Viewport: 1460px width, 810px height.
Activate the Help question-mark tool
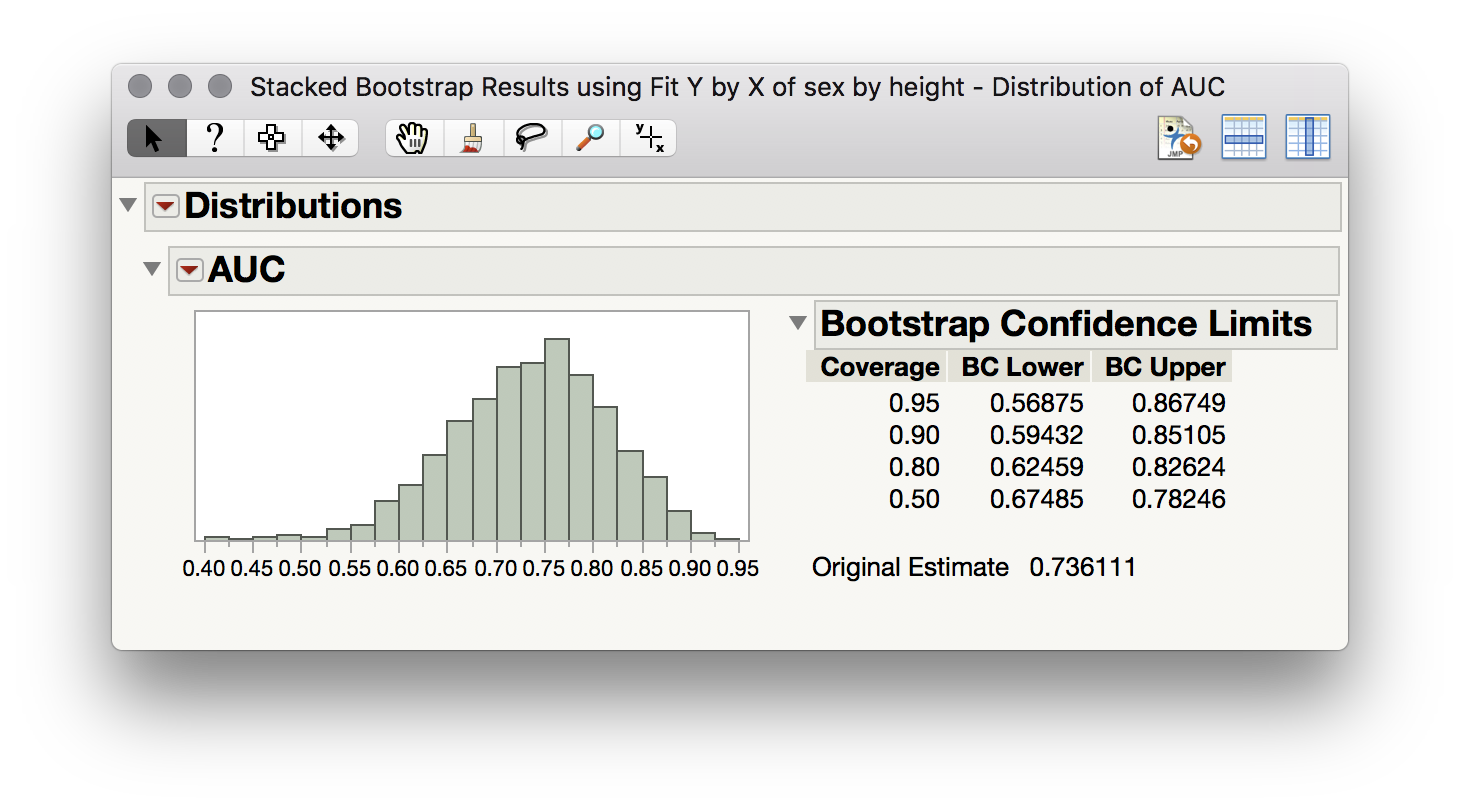tap(214, 137)
